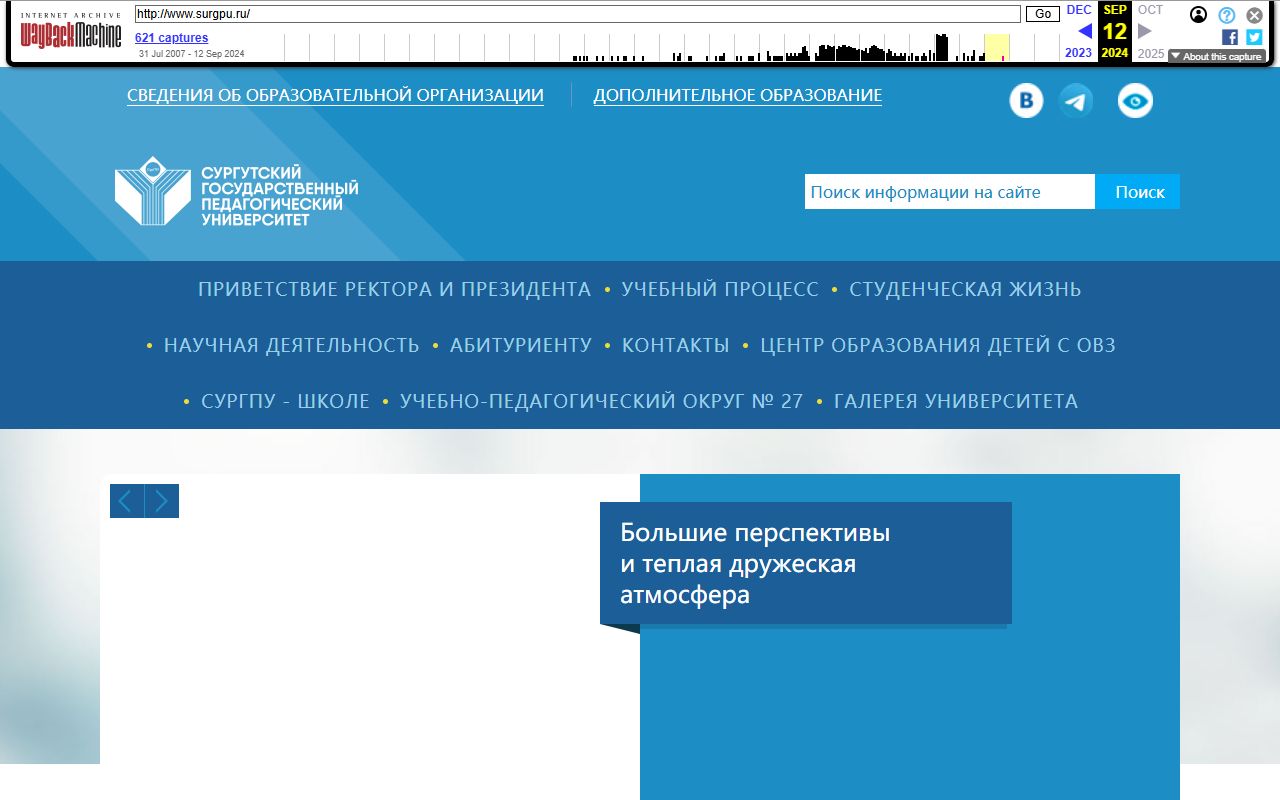Open Дополнительное образование link
Image resolution: width=1280 pixels, height=800 pixels.
pyautogui.click(x=738, y=96)
